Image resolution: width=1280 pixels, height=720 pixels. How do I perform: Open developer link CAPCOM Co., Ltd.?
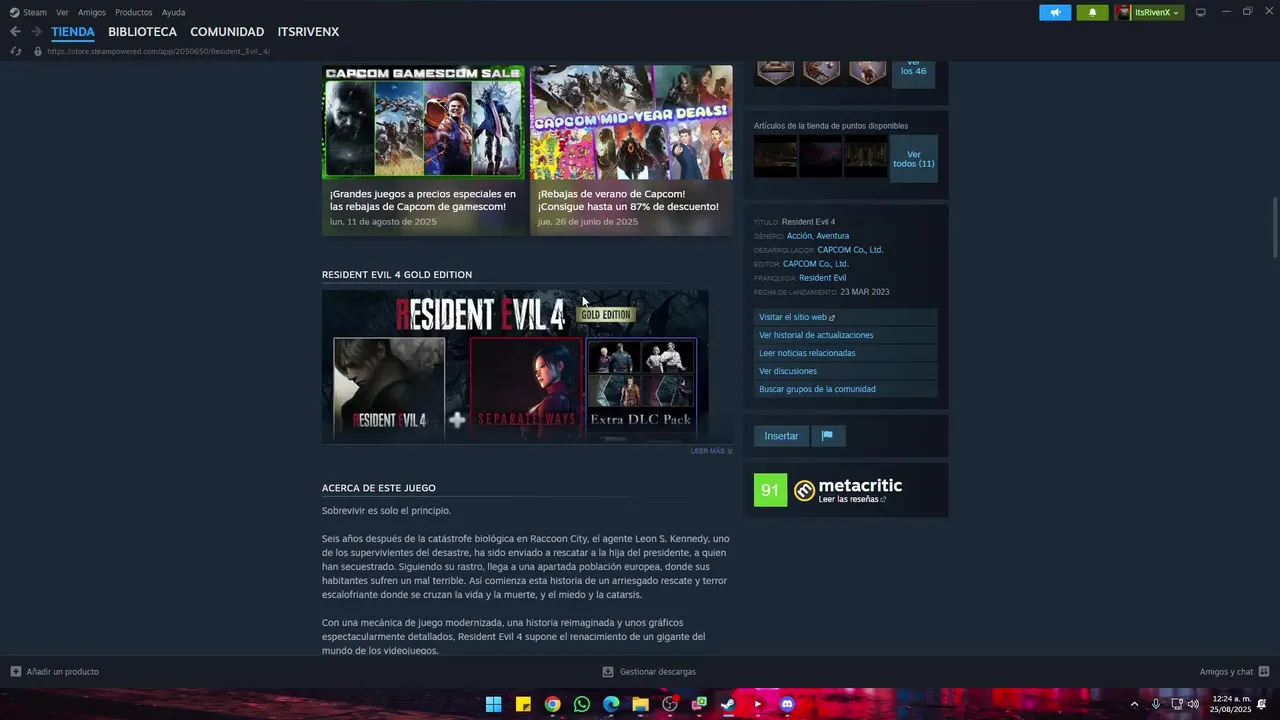850,250
